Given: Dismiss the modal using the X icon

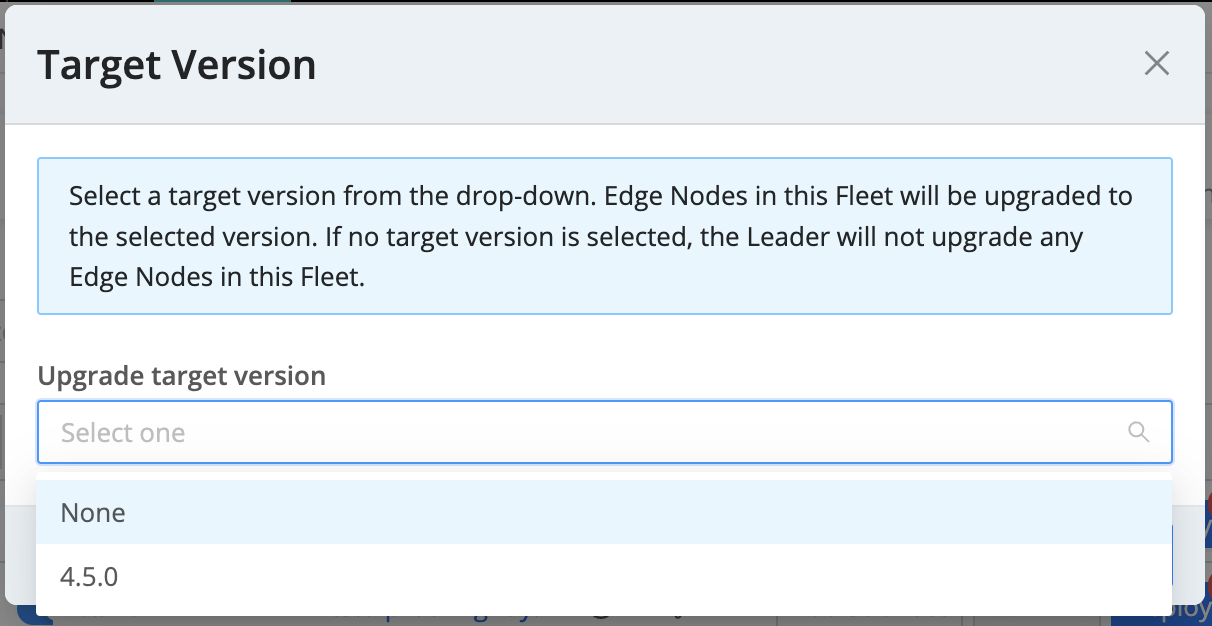Looking at the screenshot, I should [1156, 64].
